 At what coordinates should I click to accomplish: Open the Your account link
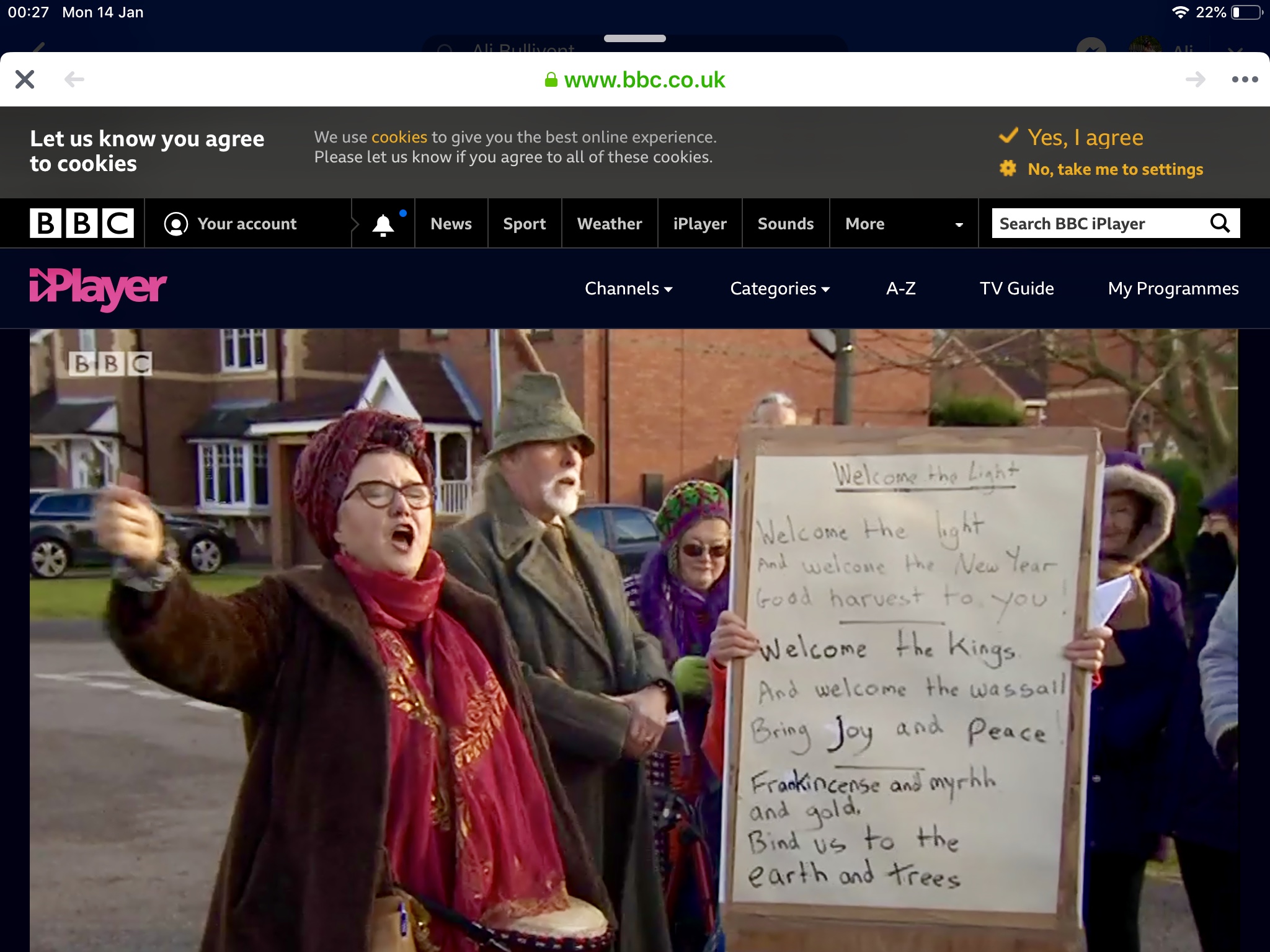247,224
